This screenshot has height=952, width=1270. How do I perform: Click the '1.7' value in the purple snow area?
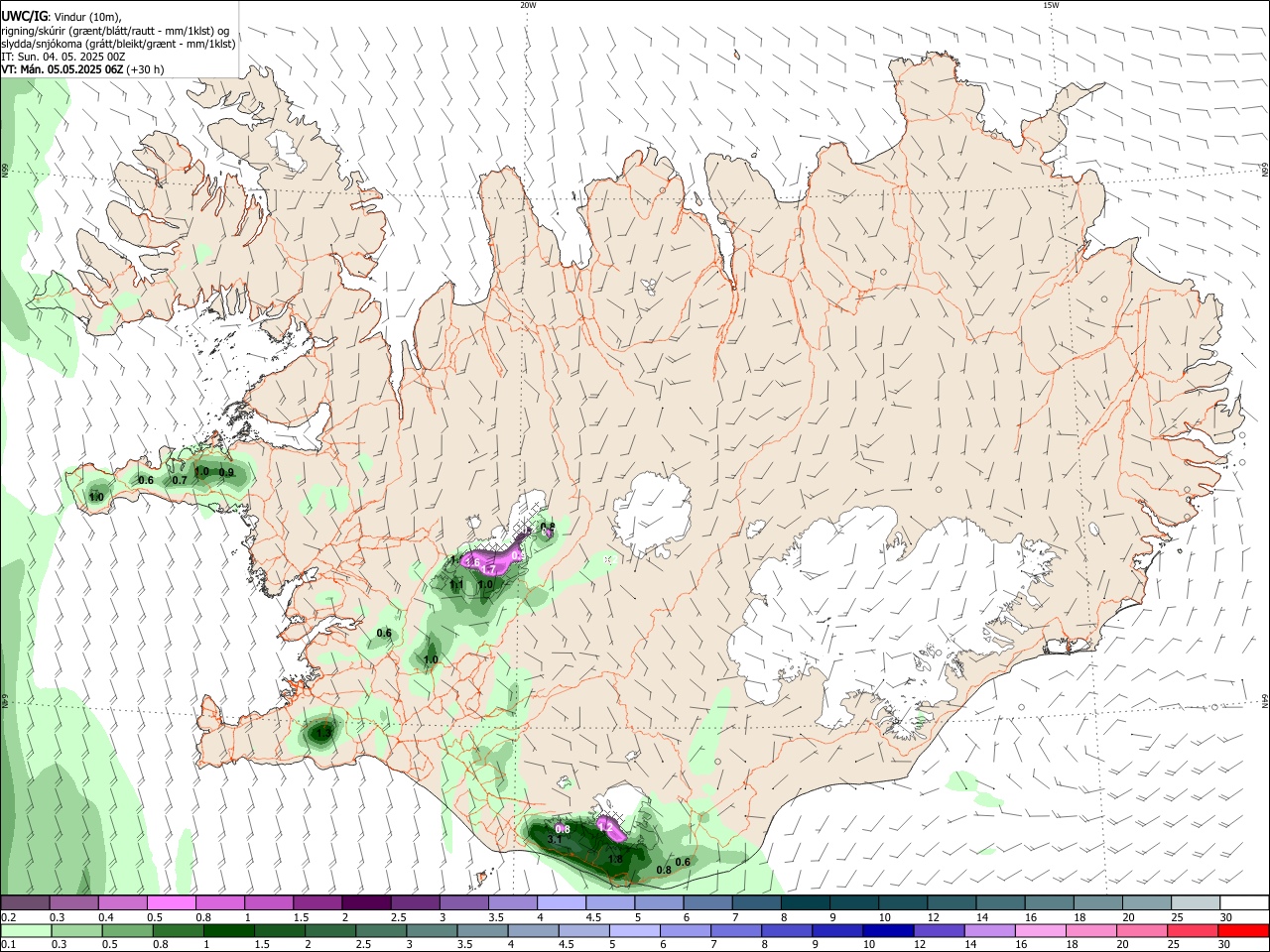(488, 570)
